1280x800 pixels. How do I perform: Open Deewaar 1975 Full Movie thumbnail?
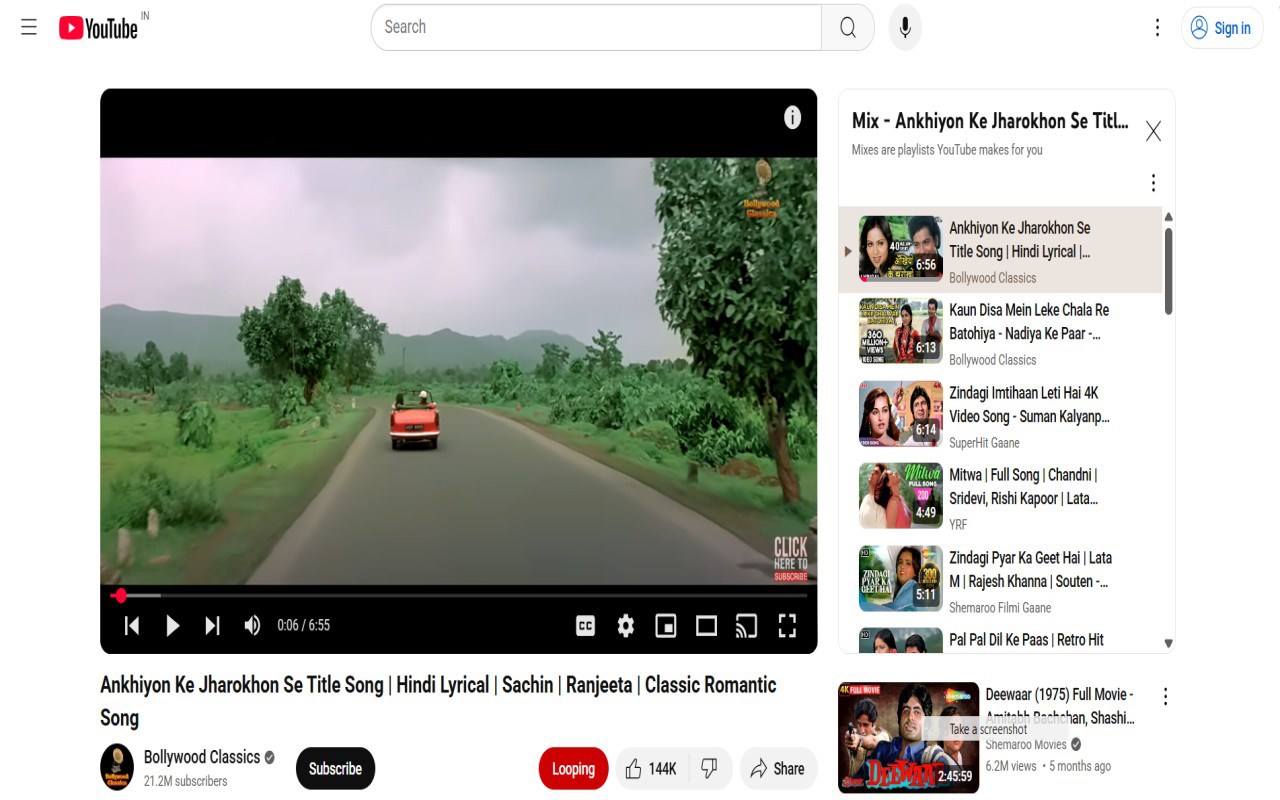point(908,738)
